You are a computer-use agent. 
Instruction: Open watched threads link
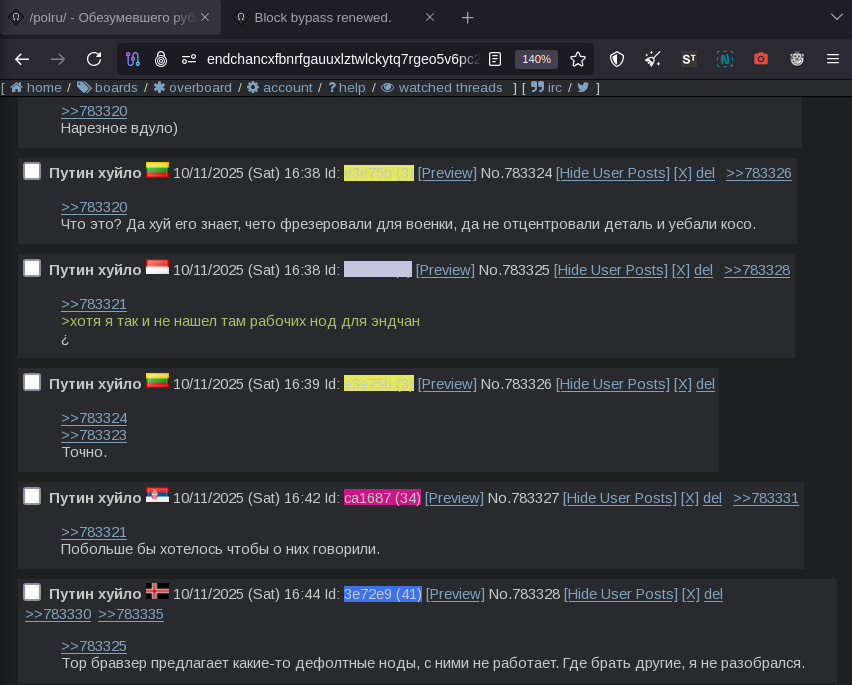(x=449, y=88)
